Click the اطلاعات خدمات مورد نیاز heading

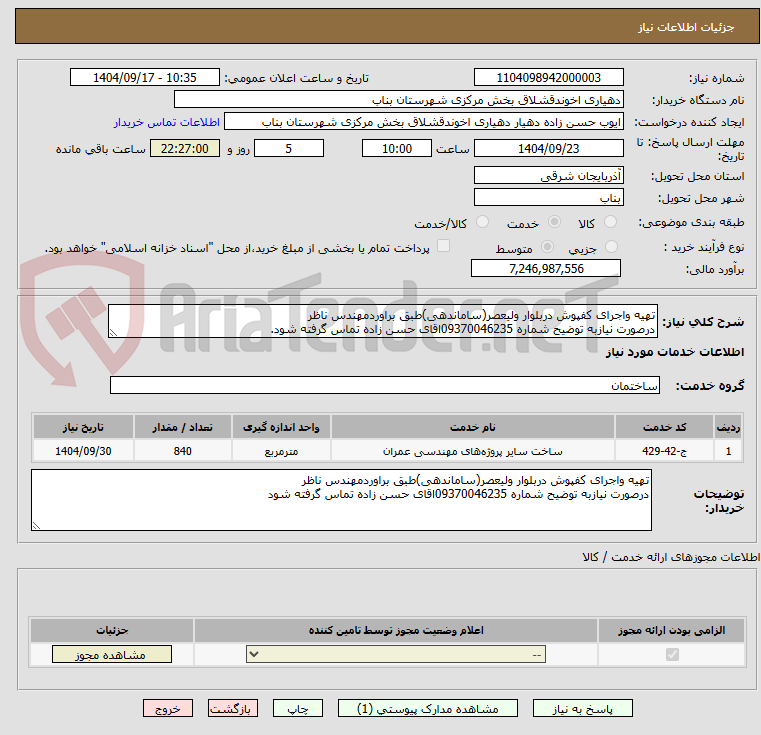pos(675,352)
